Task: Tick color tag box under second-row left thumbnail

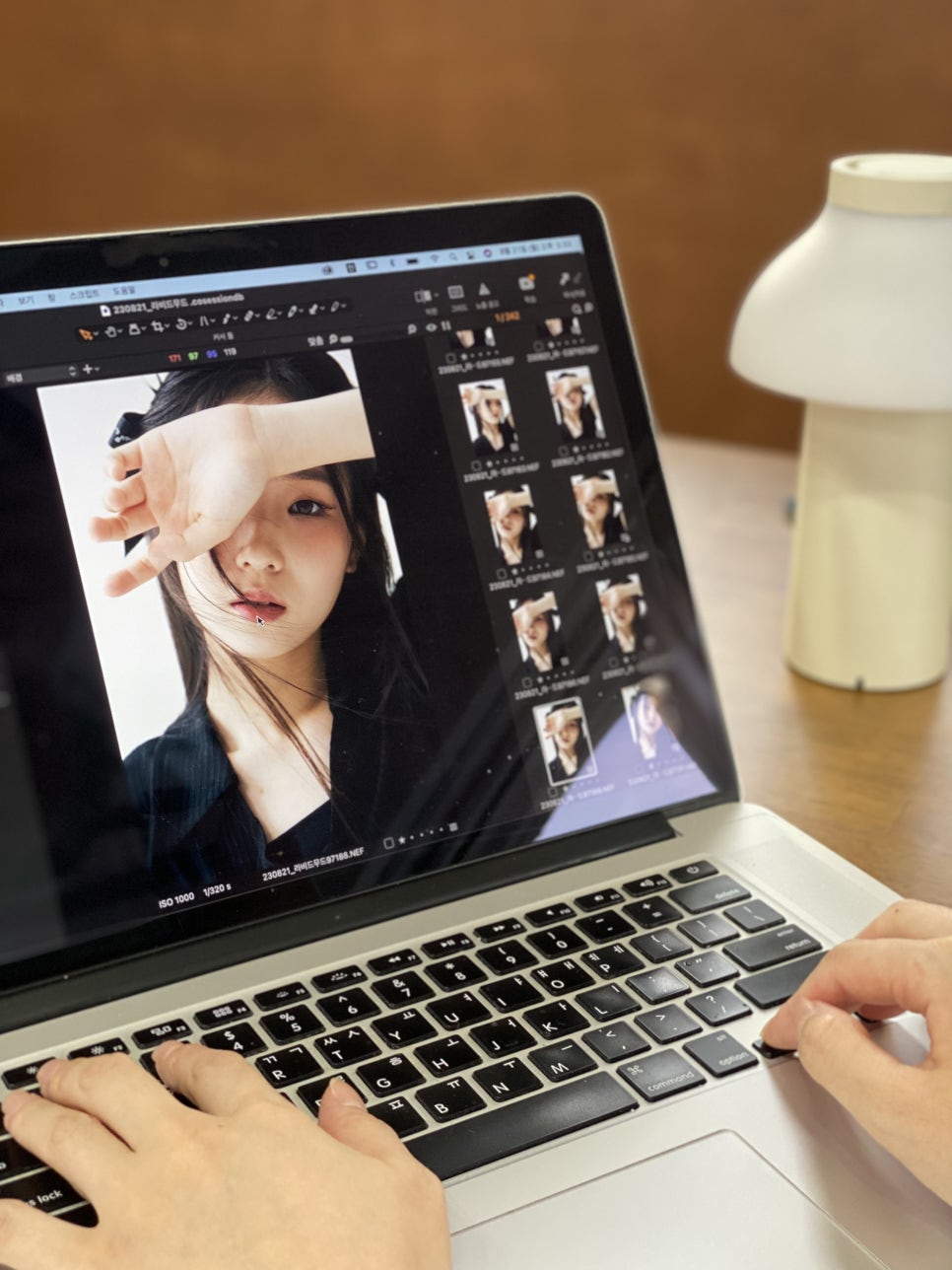Action: (x=477, y=466)
